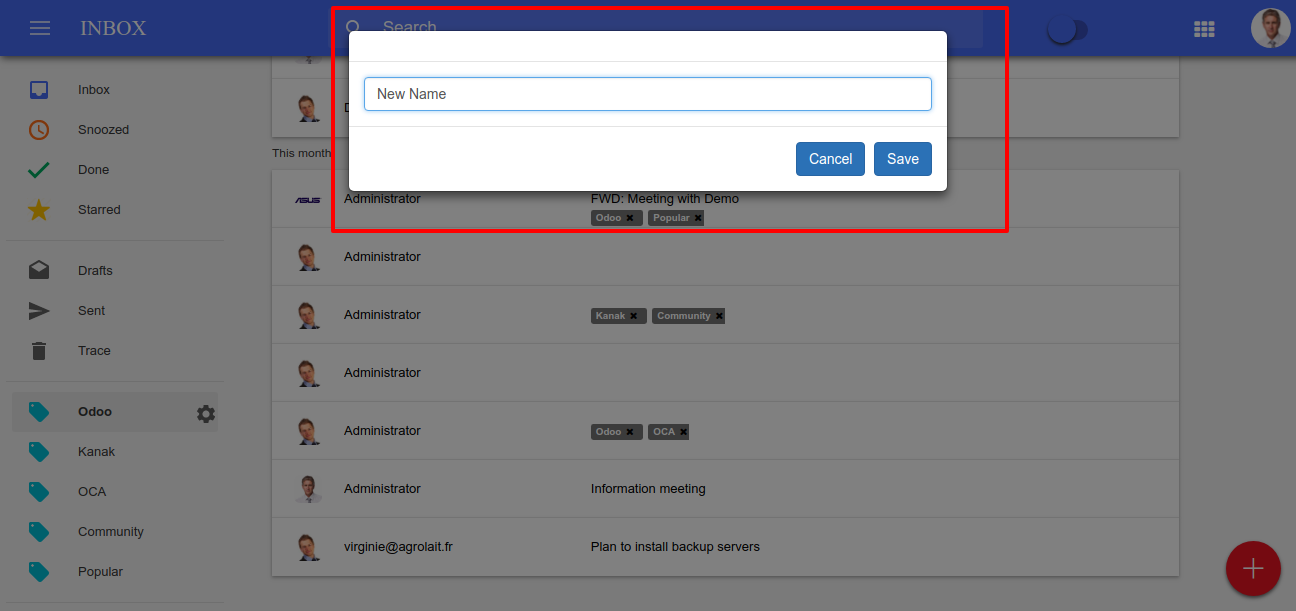Remove the Kanak tag from message
The image size is (1296, 611).
634,316
